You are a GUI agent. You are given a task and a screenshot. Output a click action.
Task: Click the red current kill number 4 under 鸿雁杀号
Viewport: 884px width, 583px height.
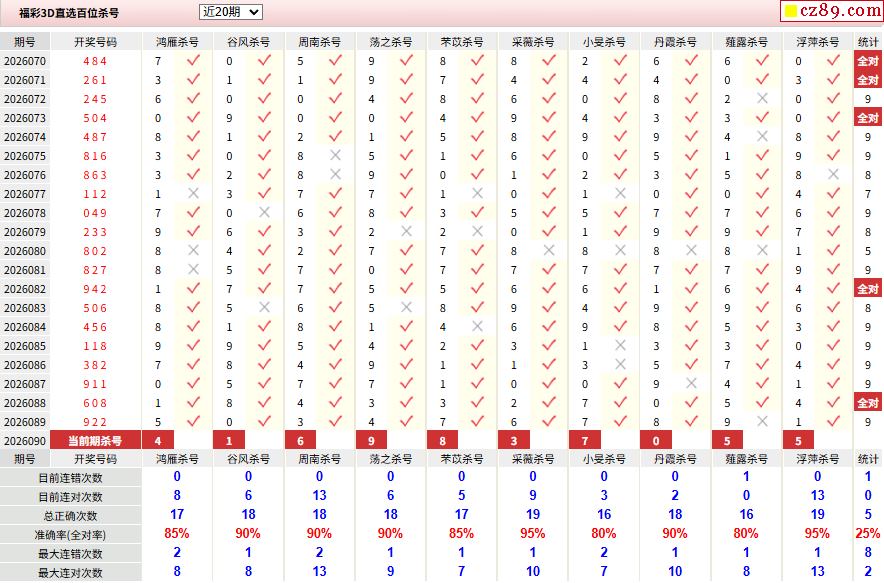(158, 440)
